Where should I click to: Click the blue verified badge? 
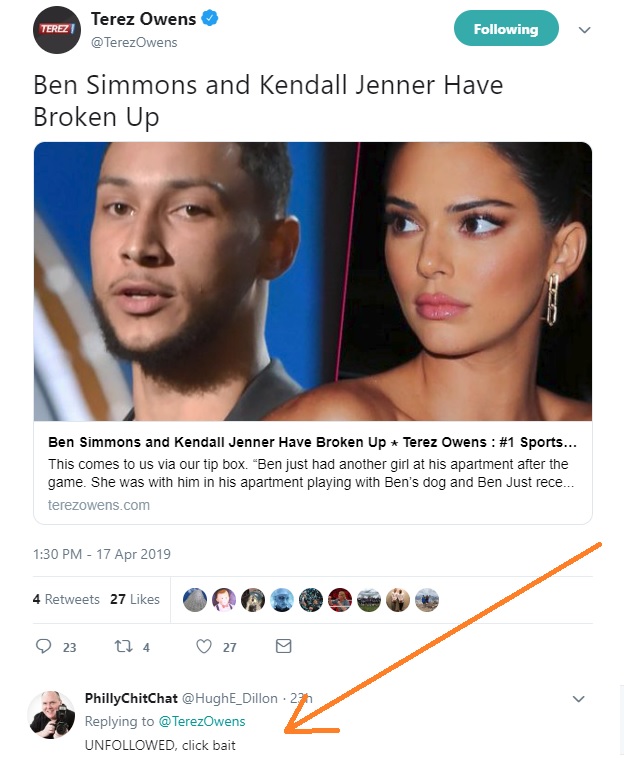211,19
